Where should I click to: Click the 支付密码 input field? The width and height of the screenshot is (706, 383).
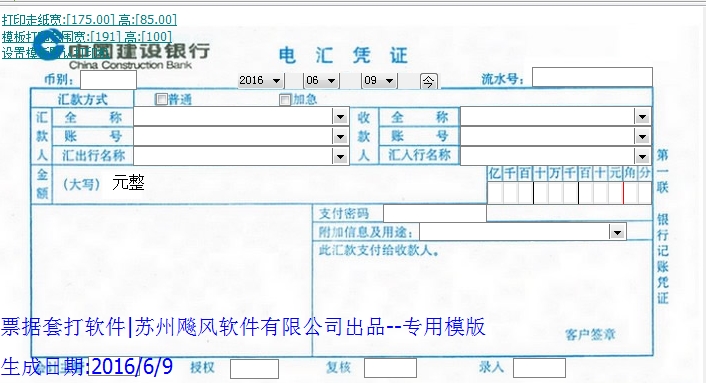pos(434,213)
